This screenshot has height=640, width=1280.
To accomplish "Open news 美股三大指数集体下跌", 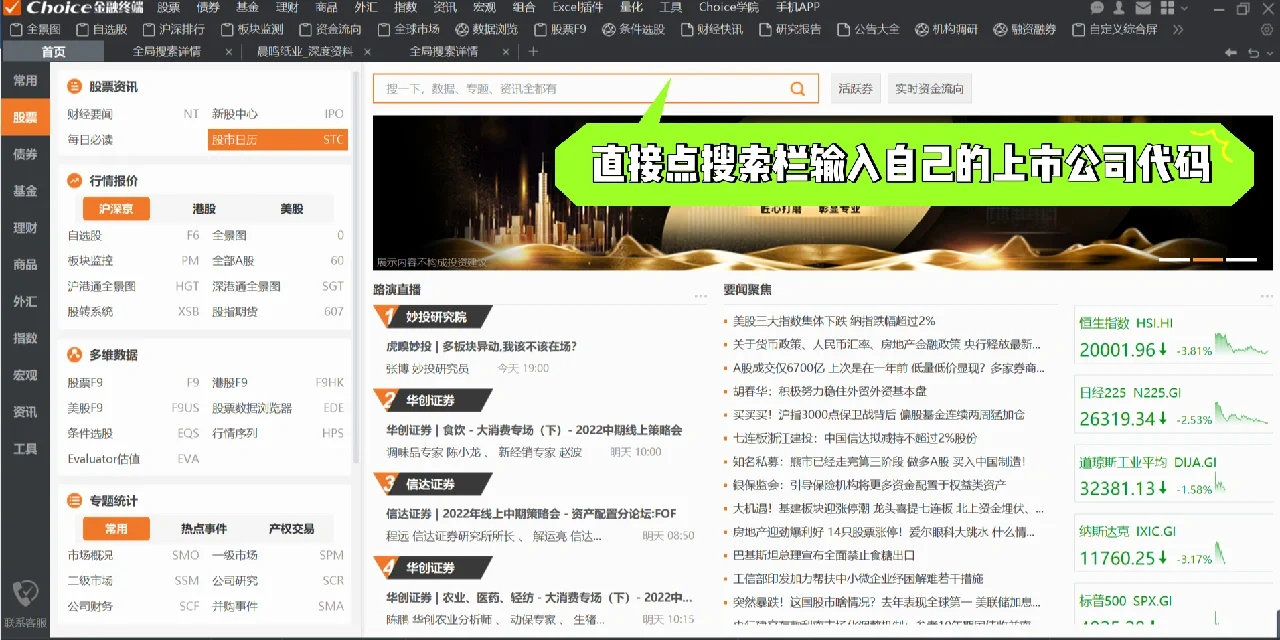I will pyautogui.click(x=834, y=321).
